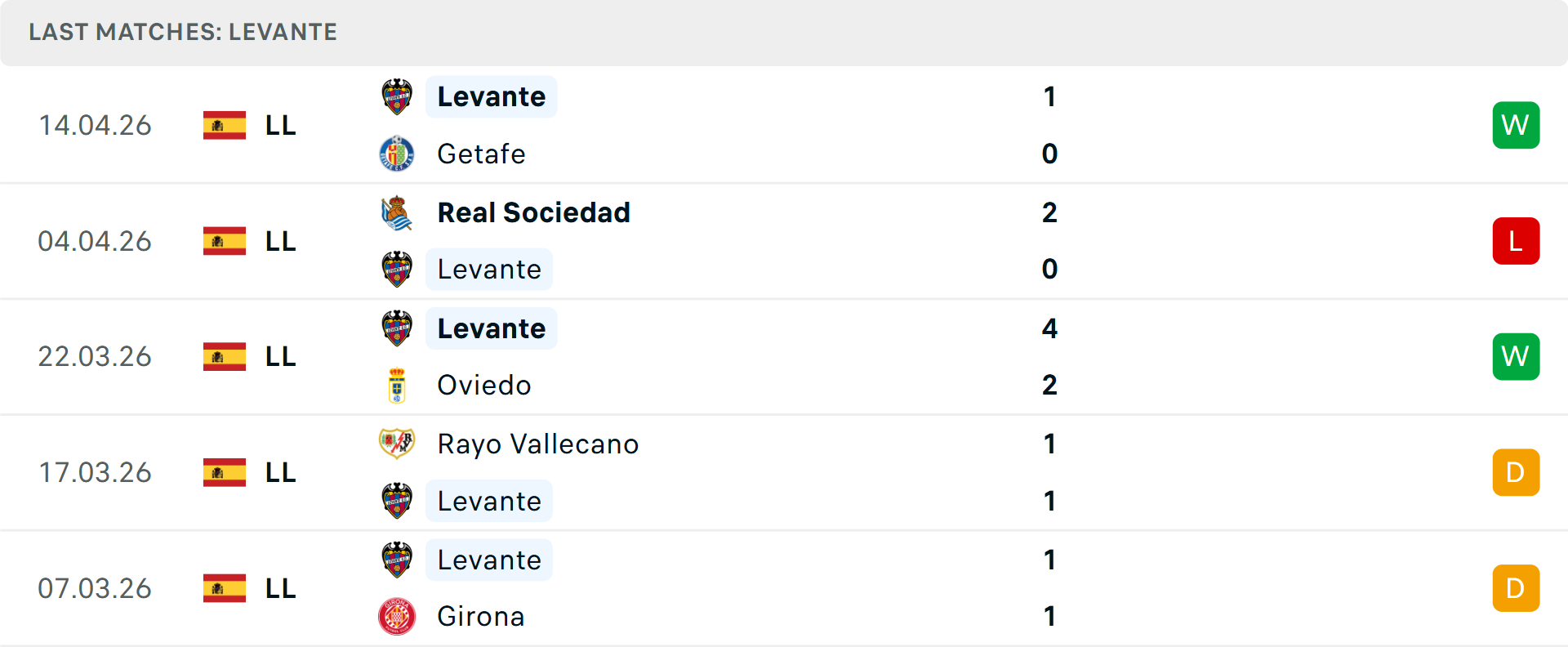Open the Getafe team link
Viewport: 1568px width, 647px height.
(481, 154)
